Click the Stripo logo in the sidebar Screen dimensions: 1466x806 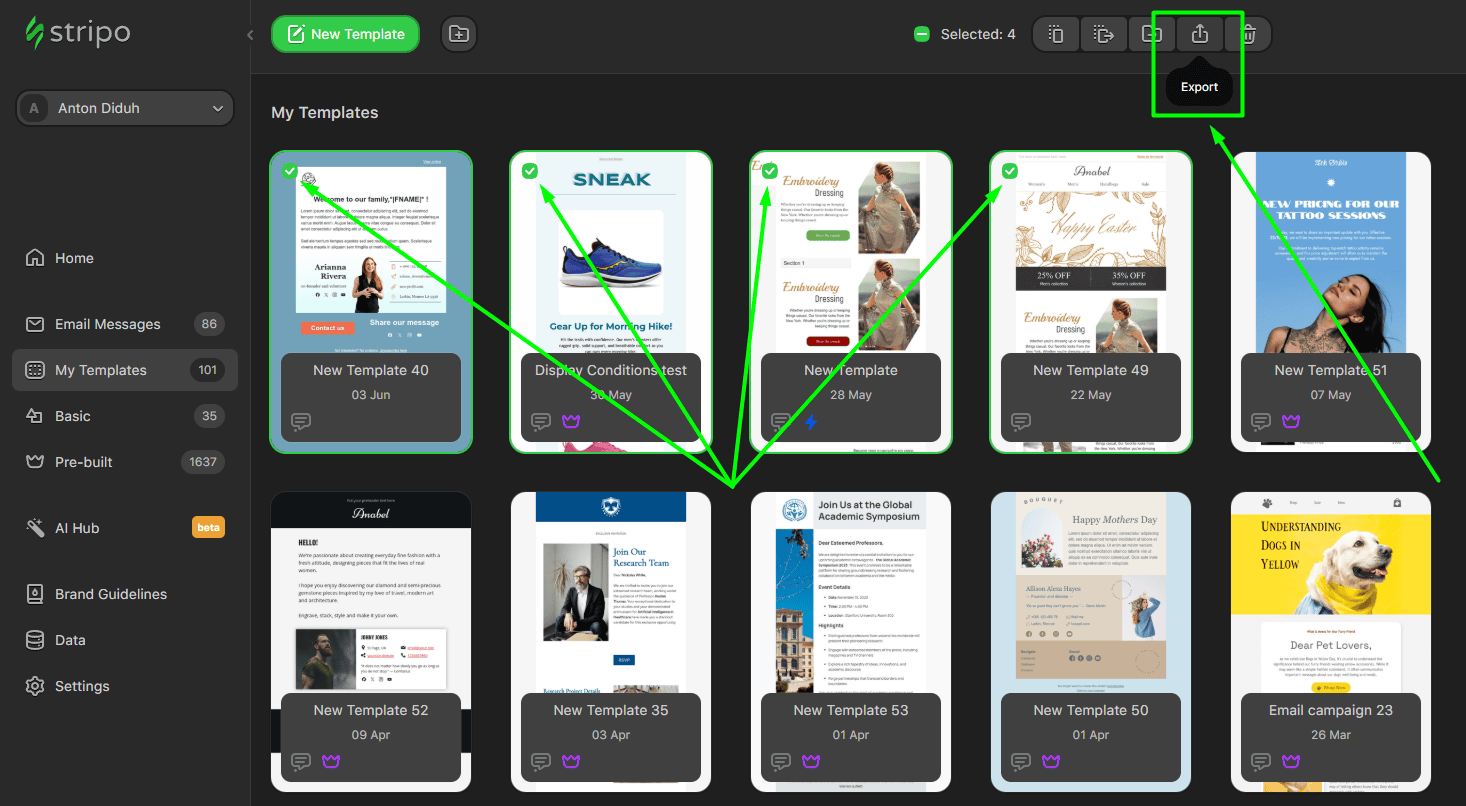pos(77,32)
